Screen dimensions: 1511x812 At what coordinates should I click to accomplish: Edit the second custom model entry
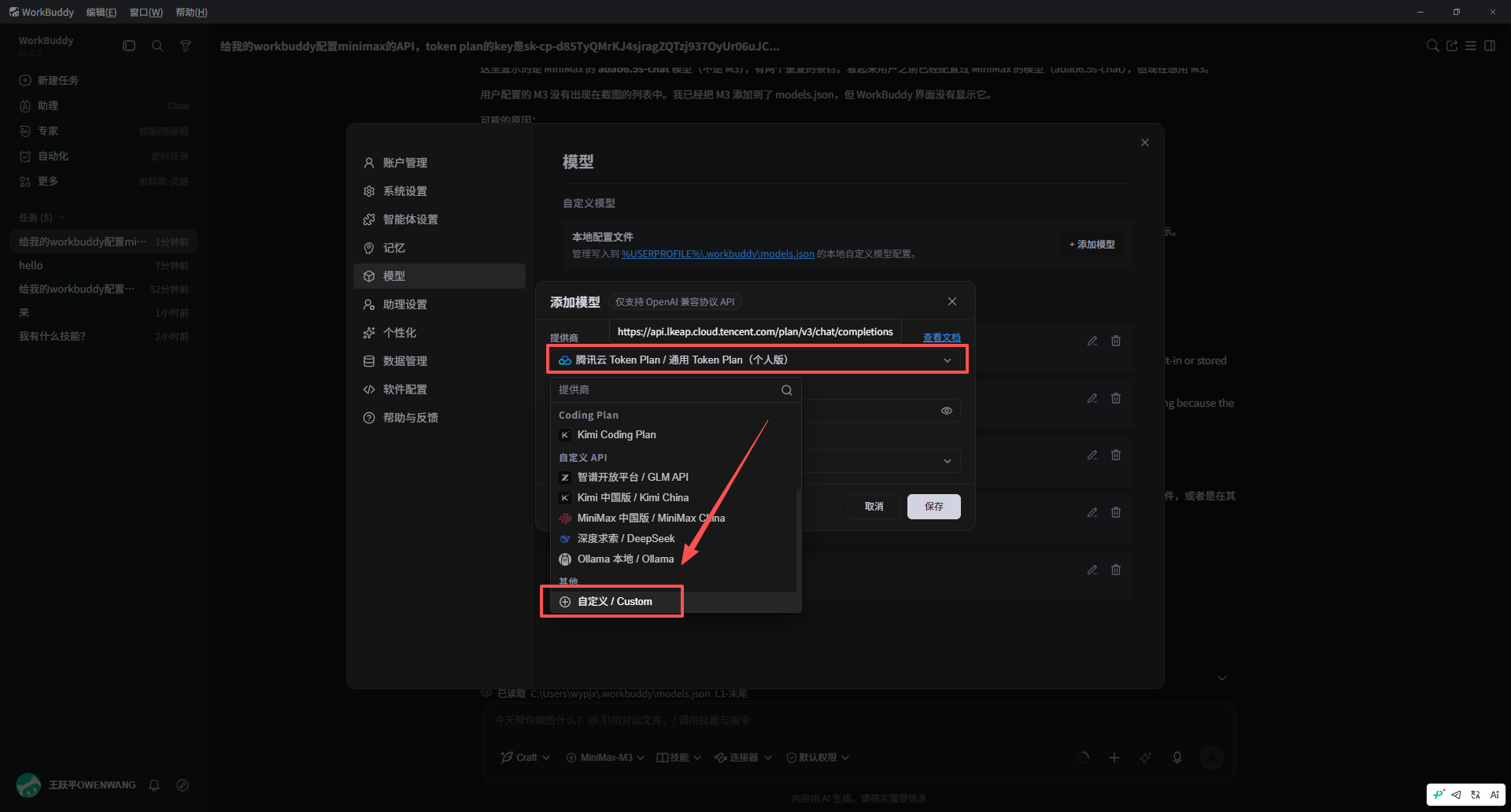click(x=1092, y=398)
